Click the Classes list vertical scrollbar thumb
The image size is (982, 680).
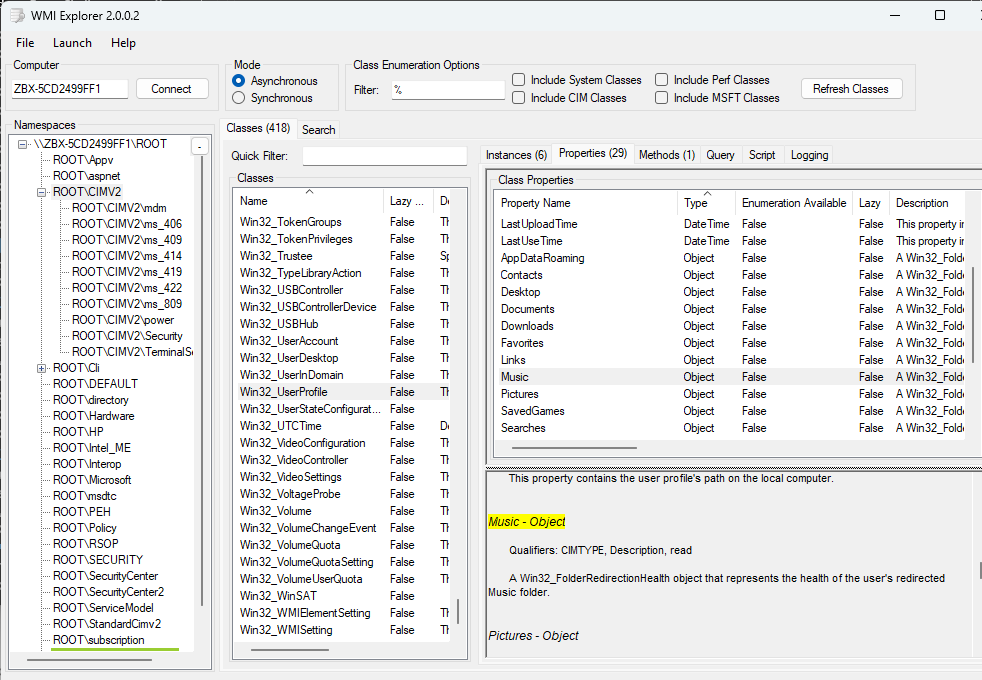tap(459, 610)
